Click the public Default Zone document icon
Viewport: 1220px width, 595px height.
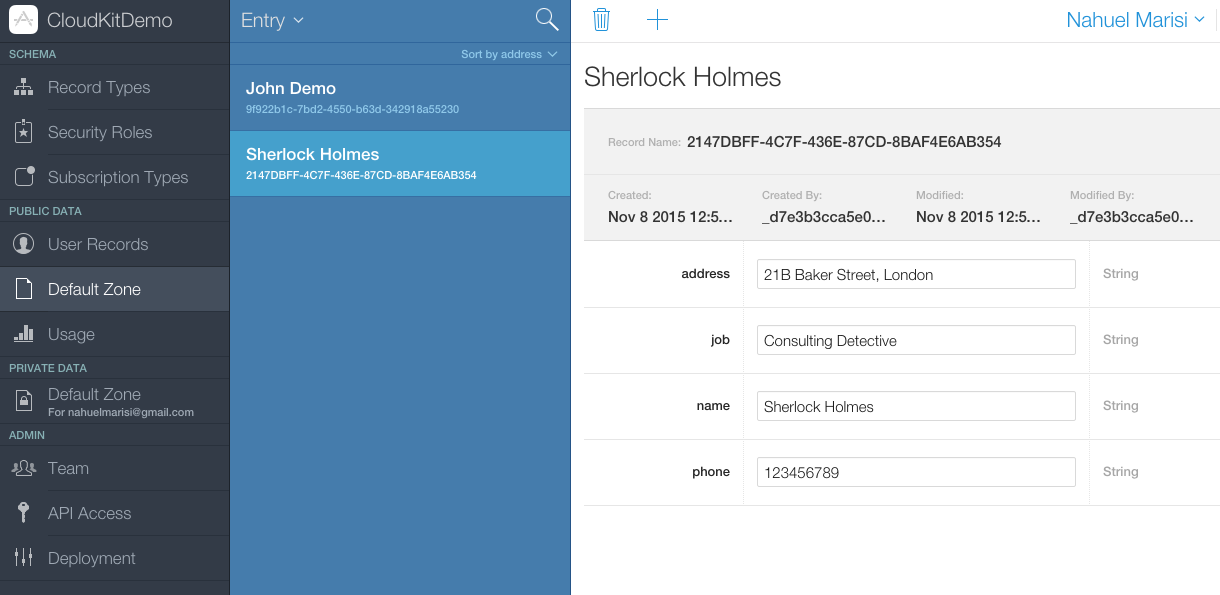(x=24, y=289)
